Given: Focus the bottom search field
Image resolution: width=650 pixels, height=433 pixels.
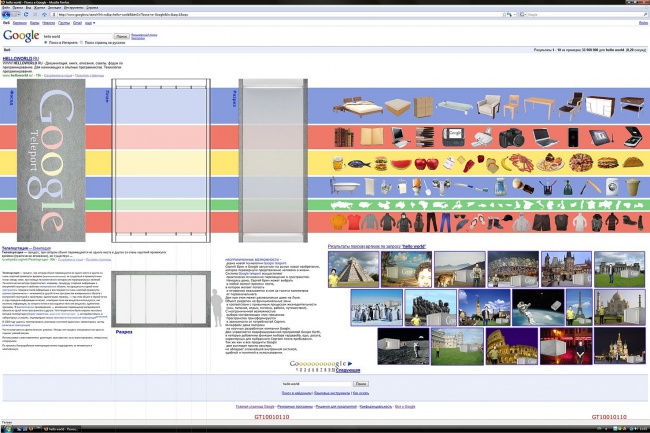Looking at the screenshot, I should click(x=317, y=384).
